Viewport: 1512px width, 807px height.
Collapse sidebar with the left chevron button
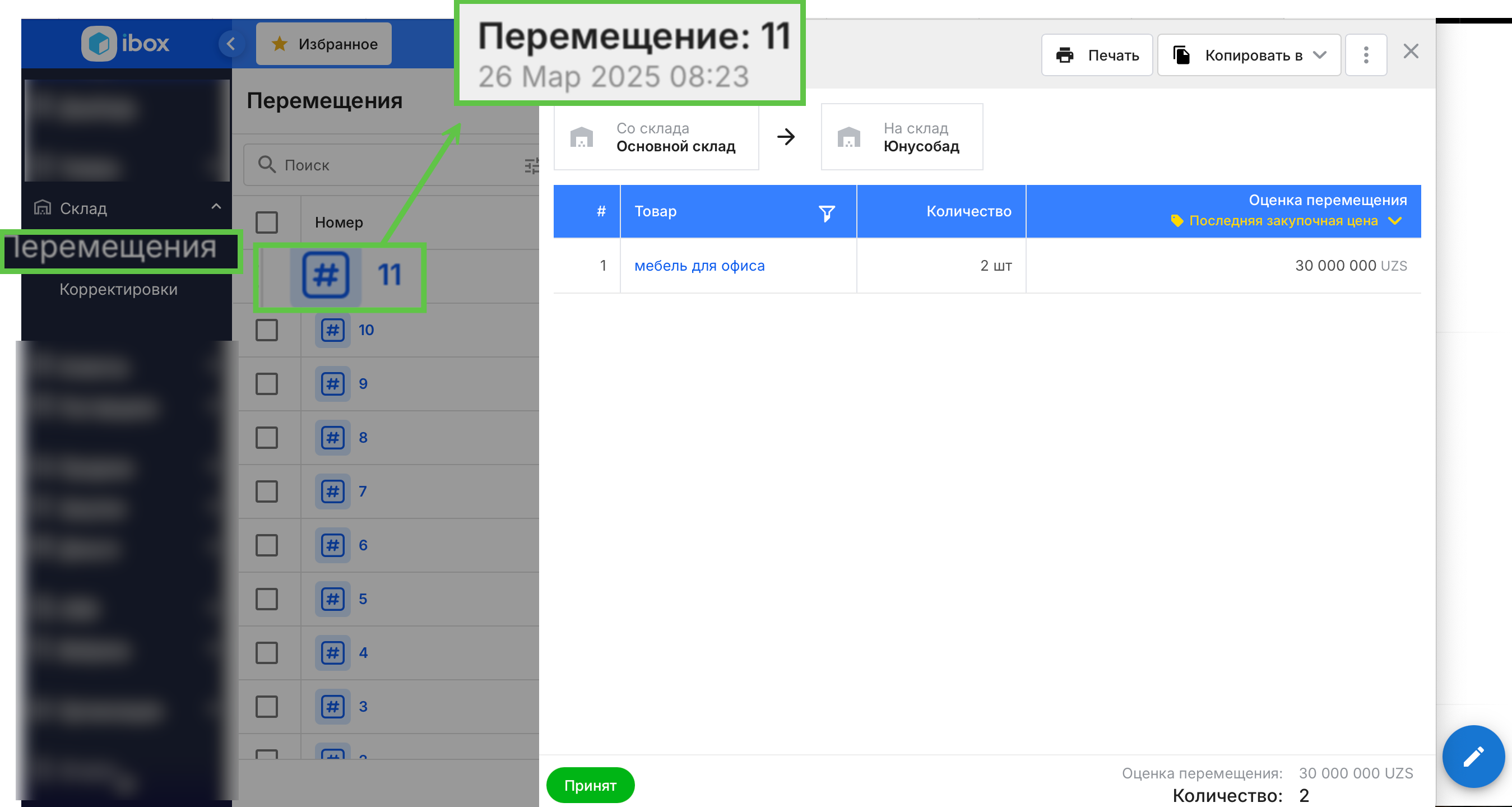coord(231,43)
